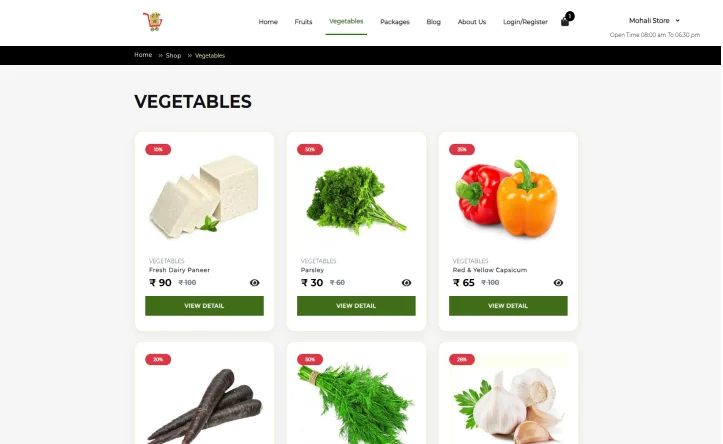Expand the Mohali Store dropdown
This screenshot has height=444, width=723.
point(654,21)
